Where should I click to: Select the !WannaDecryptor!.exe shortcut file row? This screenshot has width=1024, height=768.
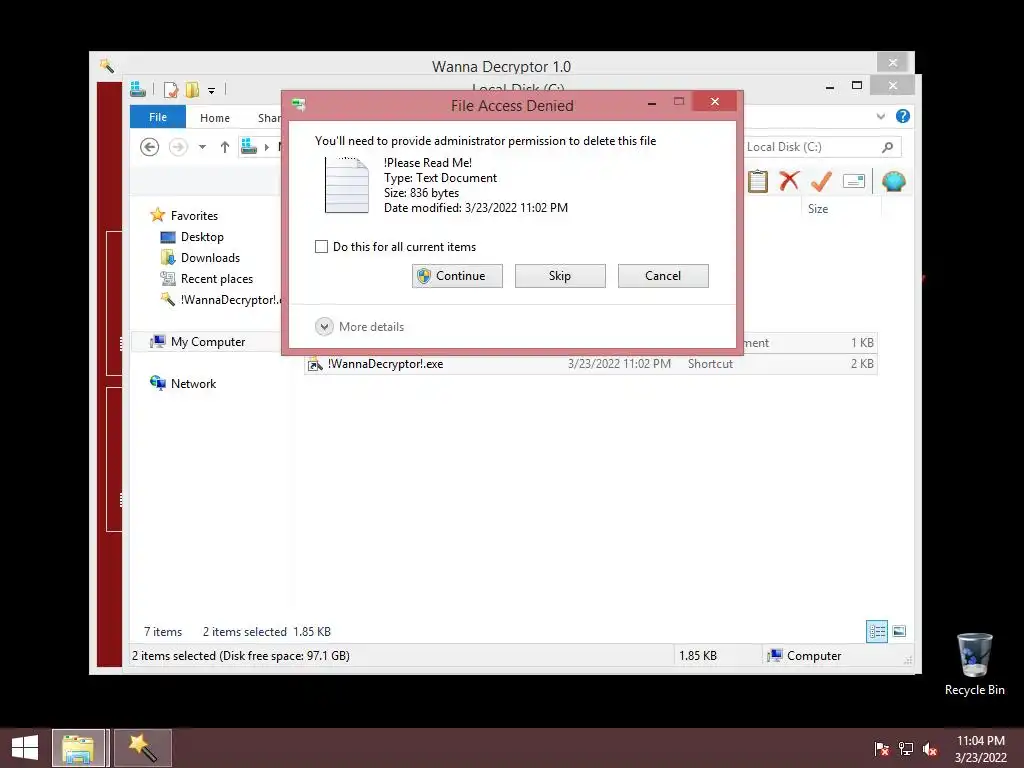[x=590, y=364]
